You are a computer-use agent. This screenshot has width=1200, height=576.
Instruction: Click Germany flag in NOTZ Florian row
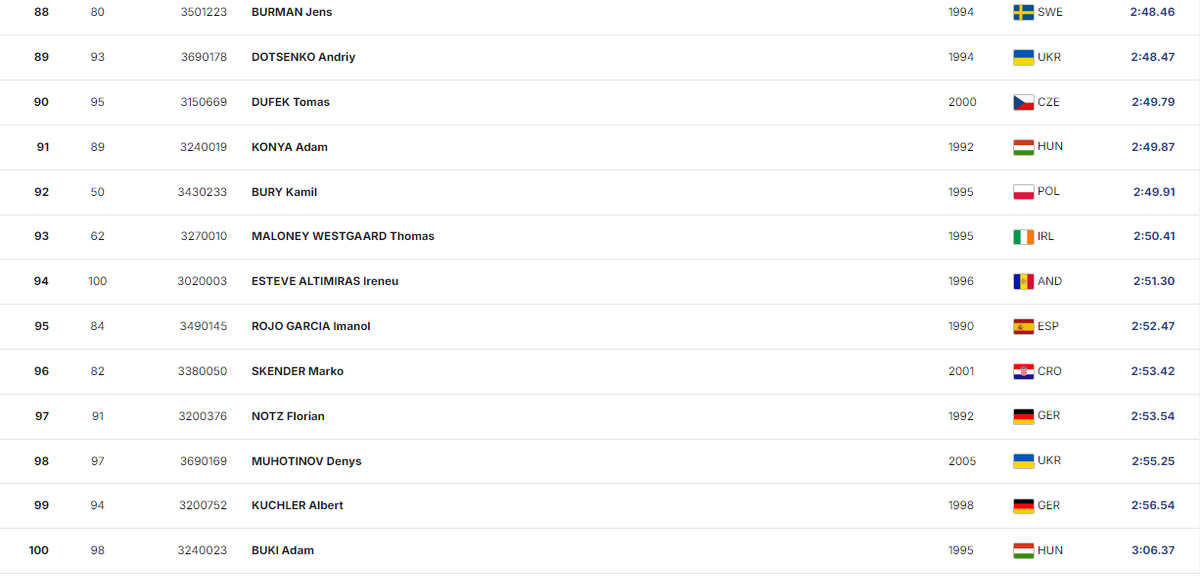point(1023,416)
